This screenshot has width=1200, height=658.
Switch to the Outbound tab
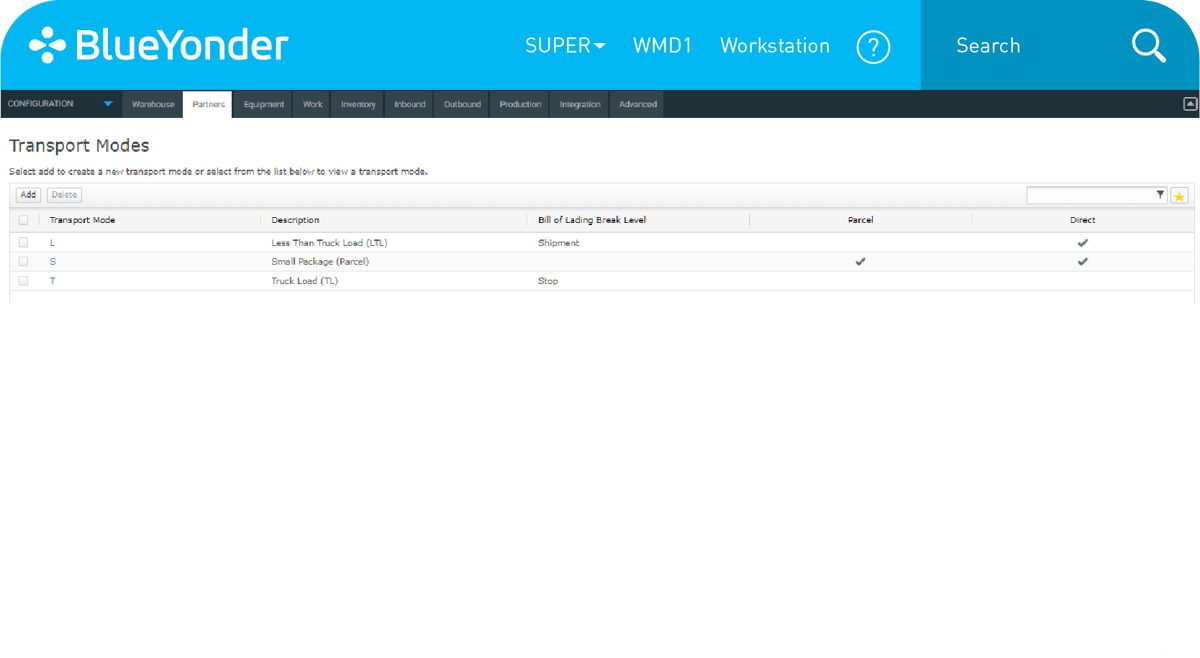pos(461,103)
